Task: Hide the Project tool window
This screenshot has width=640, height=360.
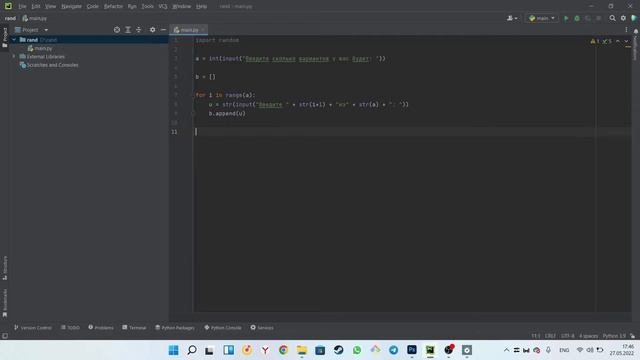Action: click(x=163, y=30)
